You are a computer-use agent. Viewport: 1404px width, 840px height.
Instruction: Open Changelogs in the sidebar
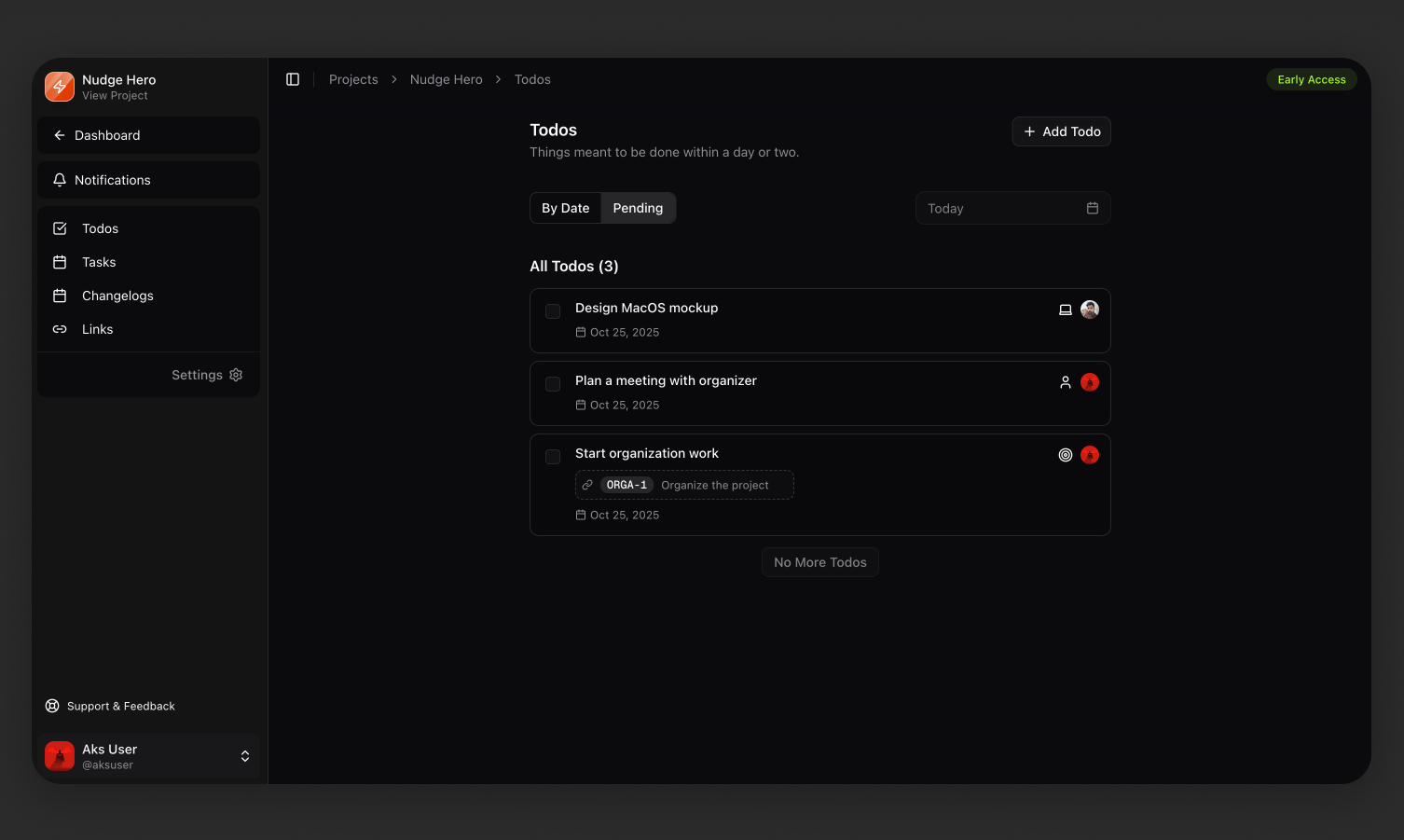(149, 296)
